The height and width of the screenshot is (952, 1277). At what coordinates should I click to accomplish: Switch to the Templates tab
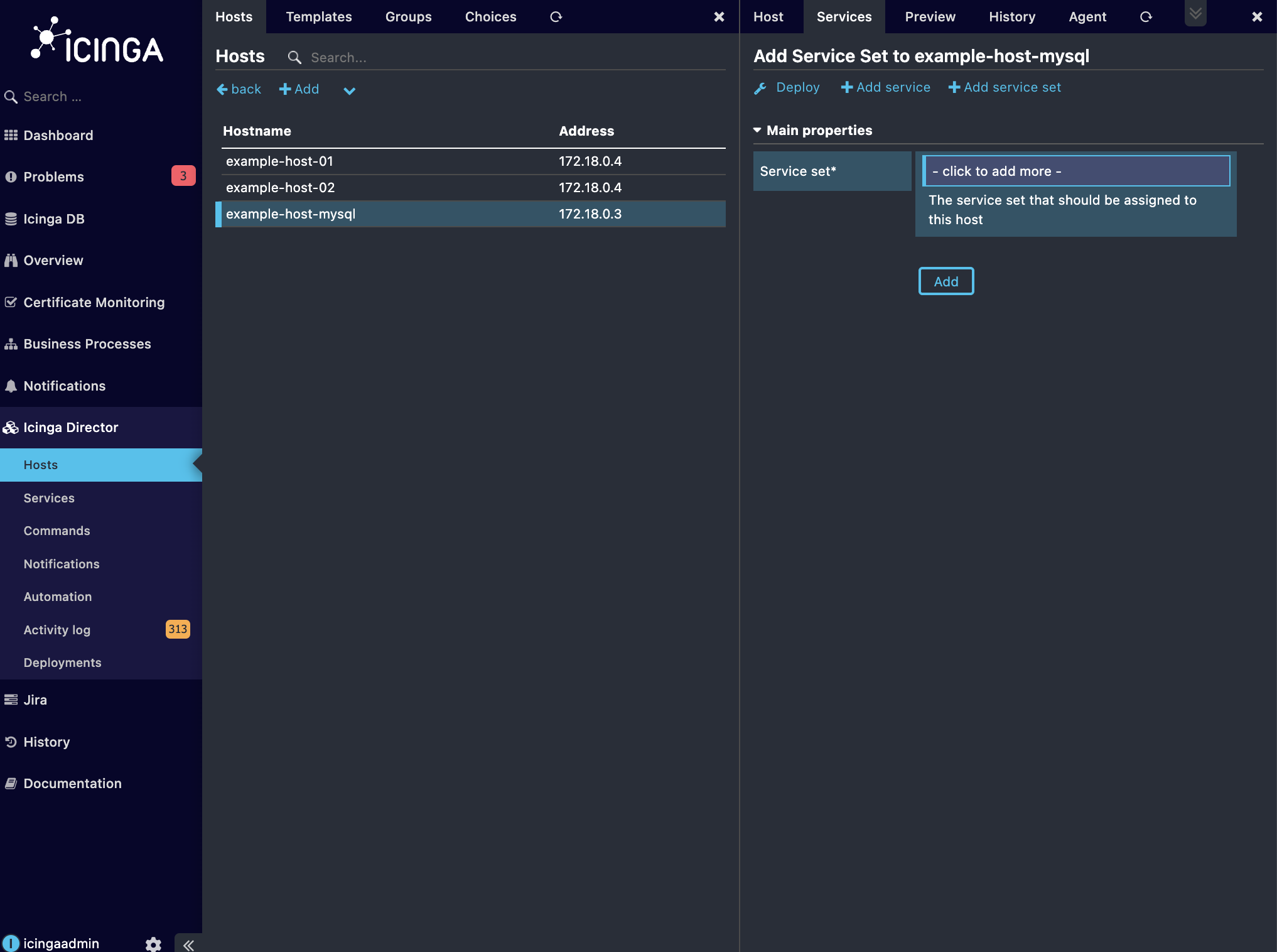tap(319, 16)
